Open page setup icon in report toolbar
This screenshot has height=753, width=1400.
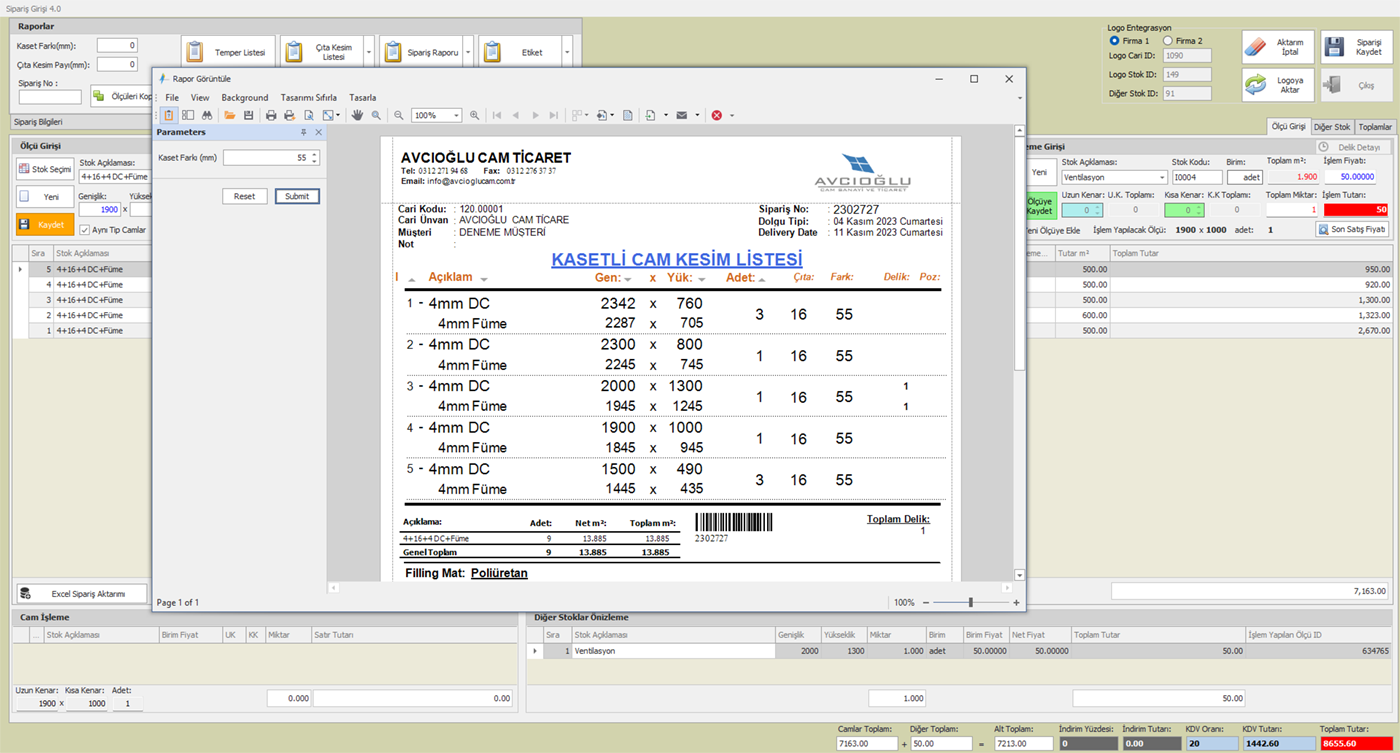(x=309, y=115)
